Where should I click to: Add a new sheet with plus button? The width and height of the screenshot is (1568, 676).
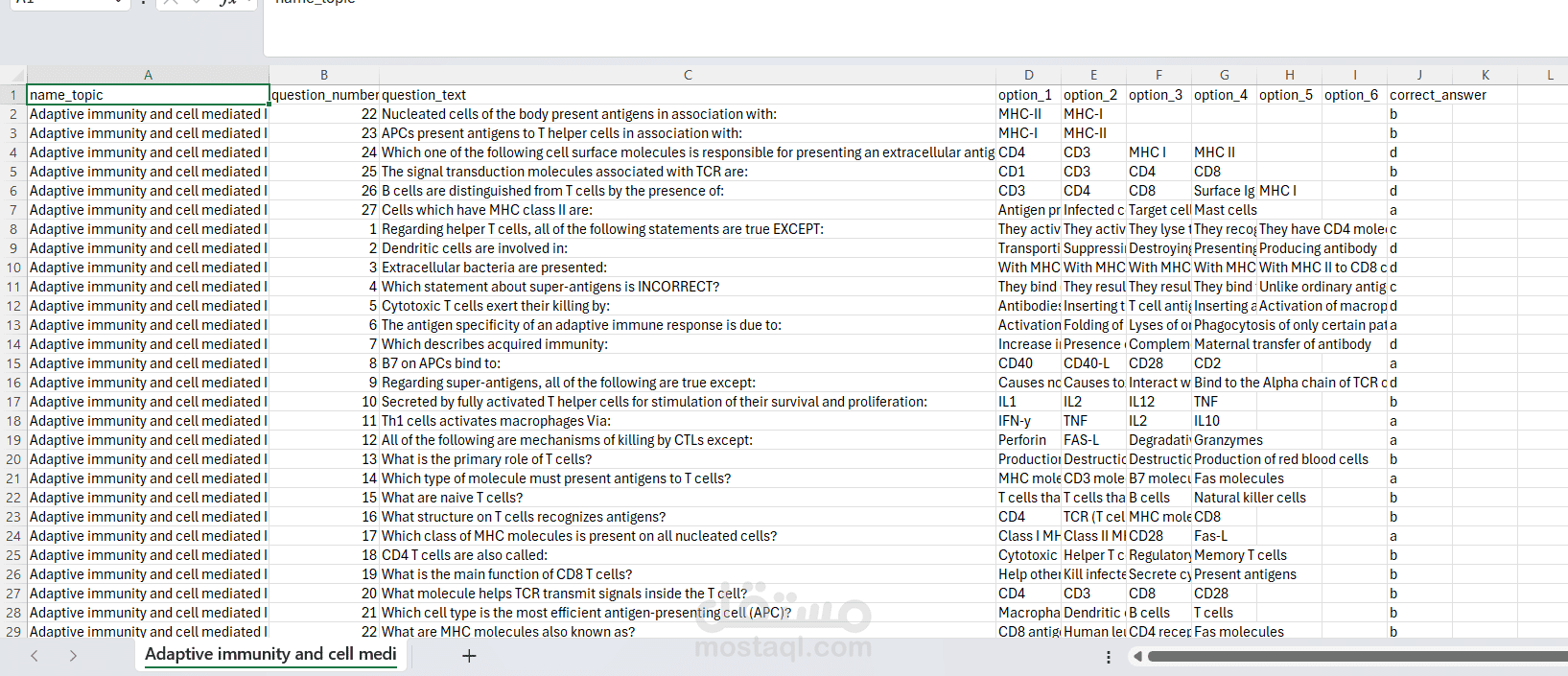(x=469, y=656)
